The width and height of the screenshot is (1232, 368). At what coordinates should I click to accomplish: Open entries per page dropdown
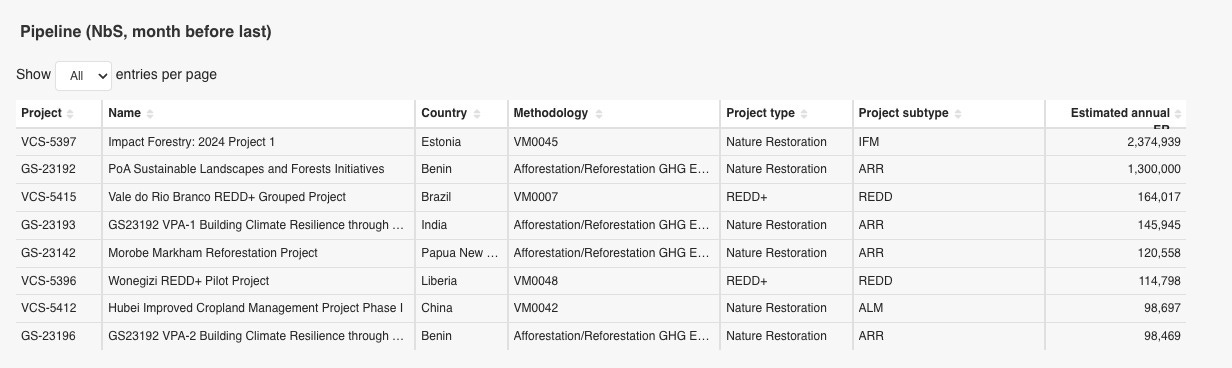point(83,75)
